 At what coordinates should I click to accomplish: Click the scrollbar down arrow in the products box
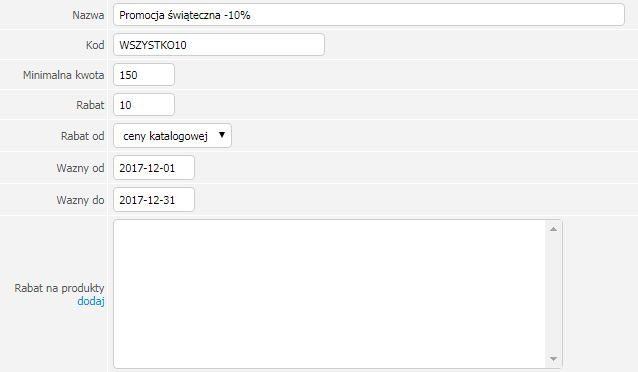pyautogui.click(x=553, y=359)
